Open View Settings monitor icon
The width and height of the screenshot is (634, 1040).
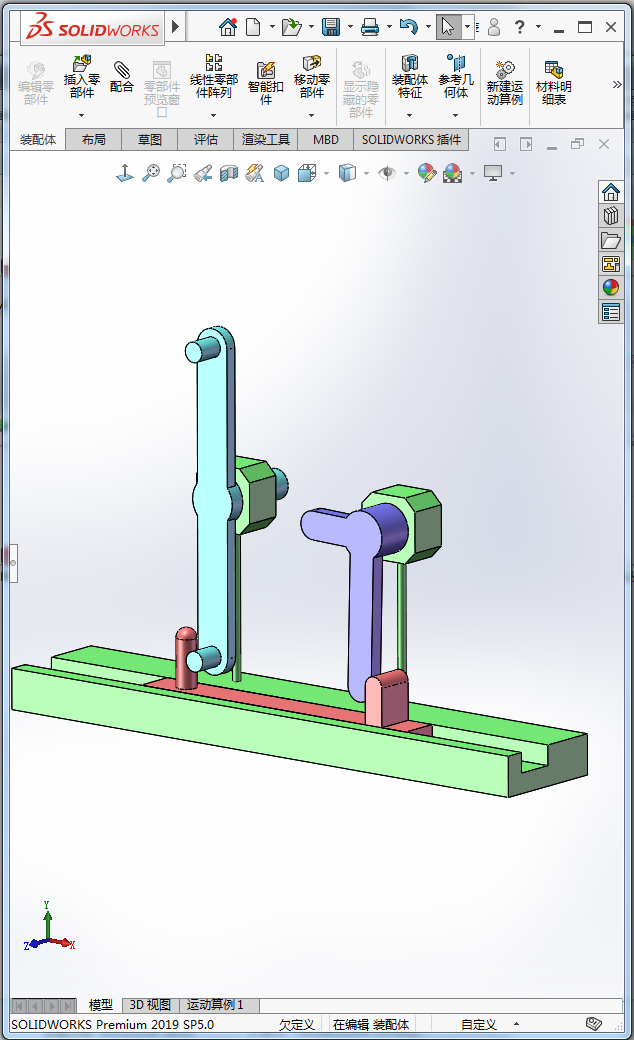pyautogui.click(x=493, y=173)
